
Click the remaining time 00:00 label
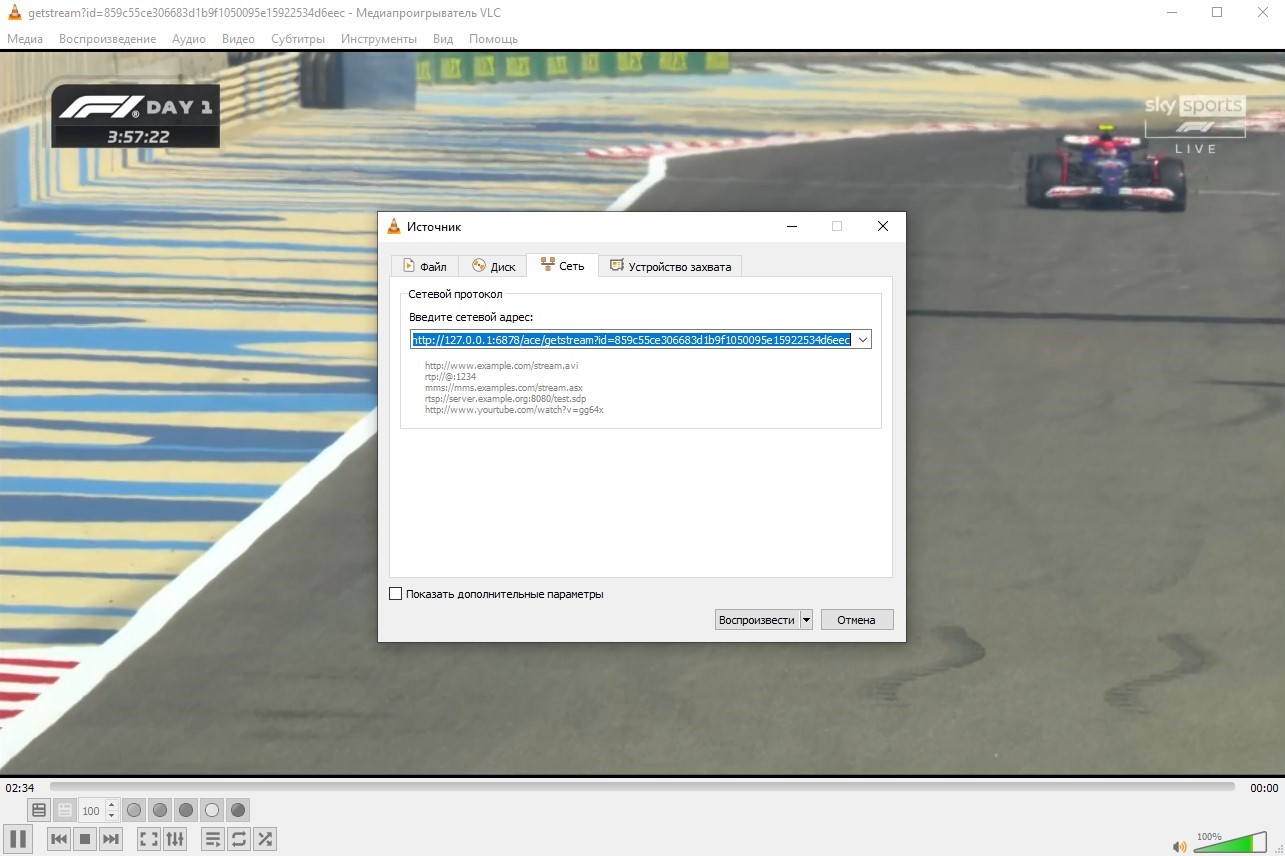click(x=1264, y=788)
